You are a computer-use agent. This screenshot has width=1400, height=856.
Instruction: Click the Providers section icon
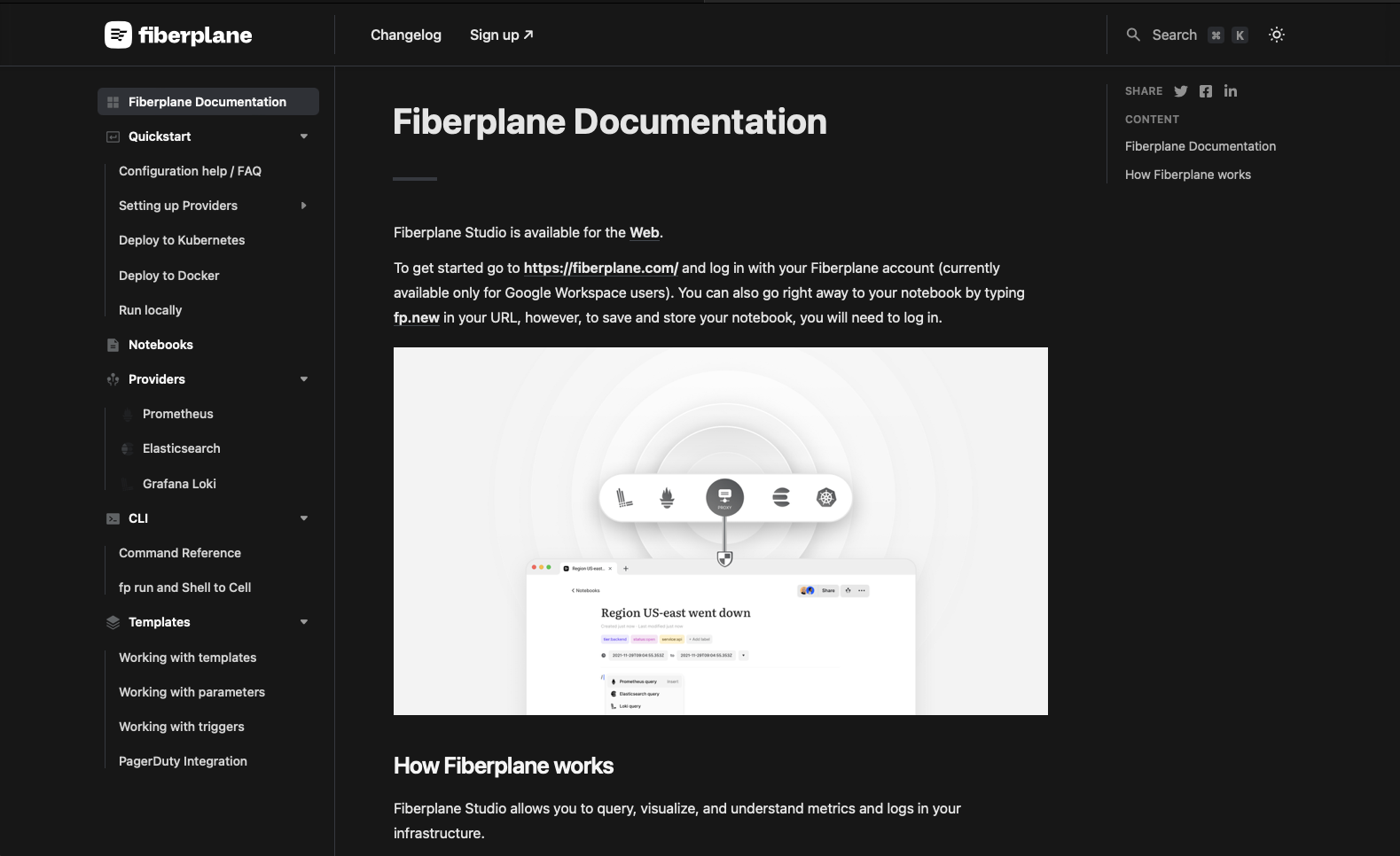[113, 379]
